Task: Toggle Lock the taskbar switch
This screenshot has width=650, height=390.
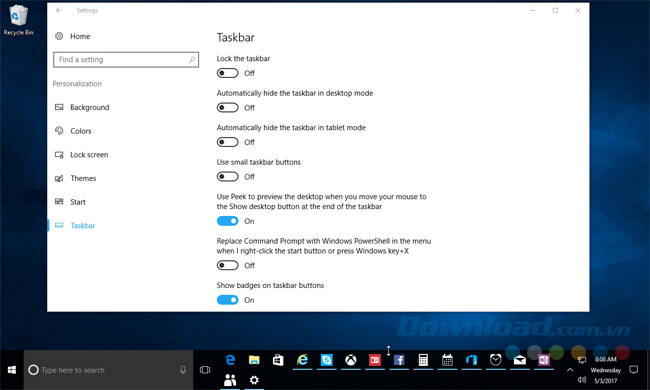Action: [228, 73]
